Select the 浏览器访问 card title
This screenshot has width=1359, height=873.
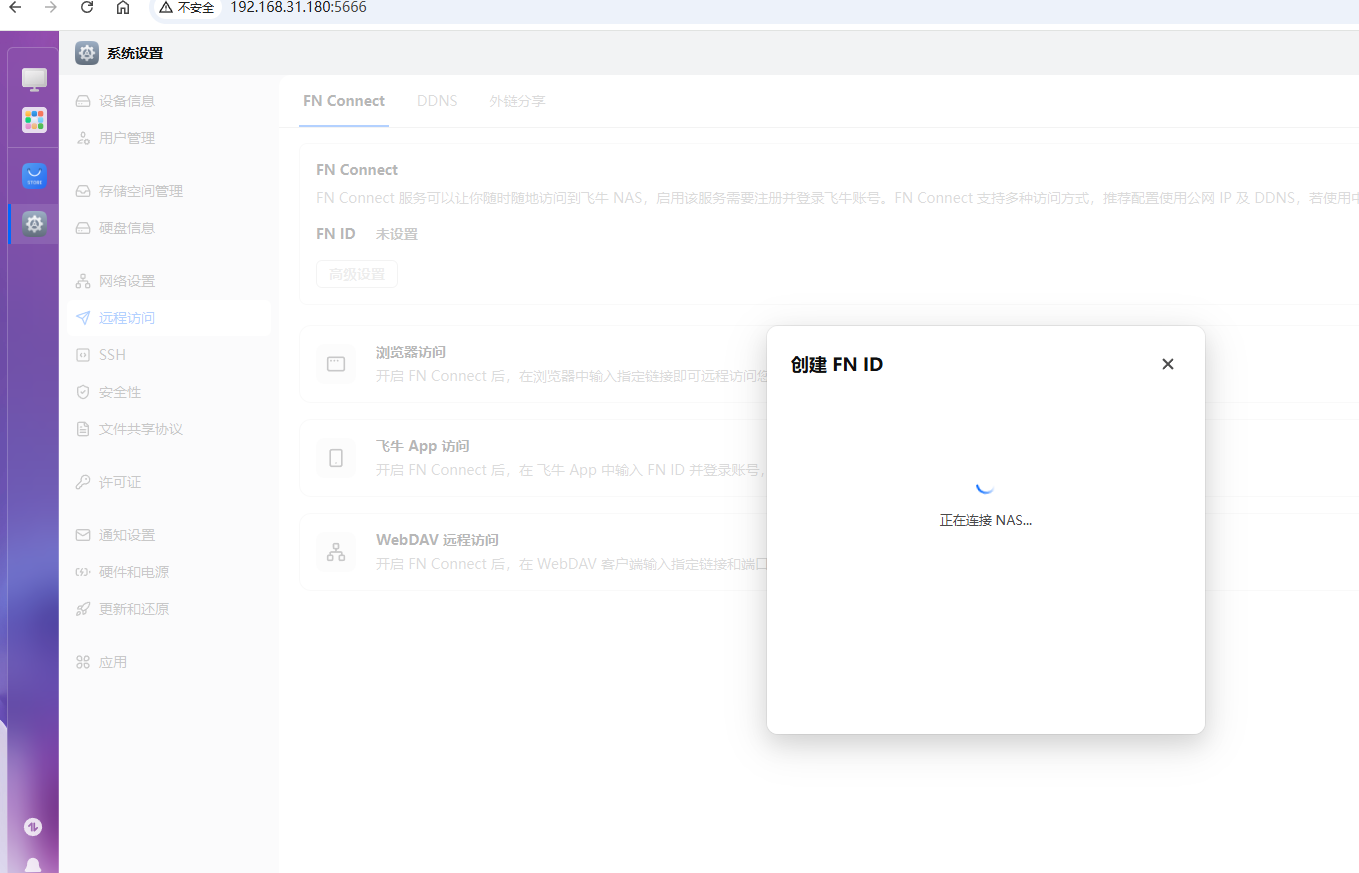pos(411,352)
